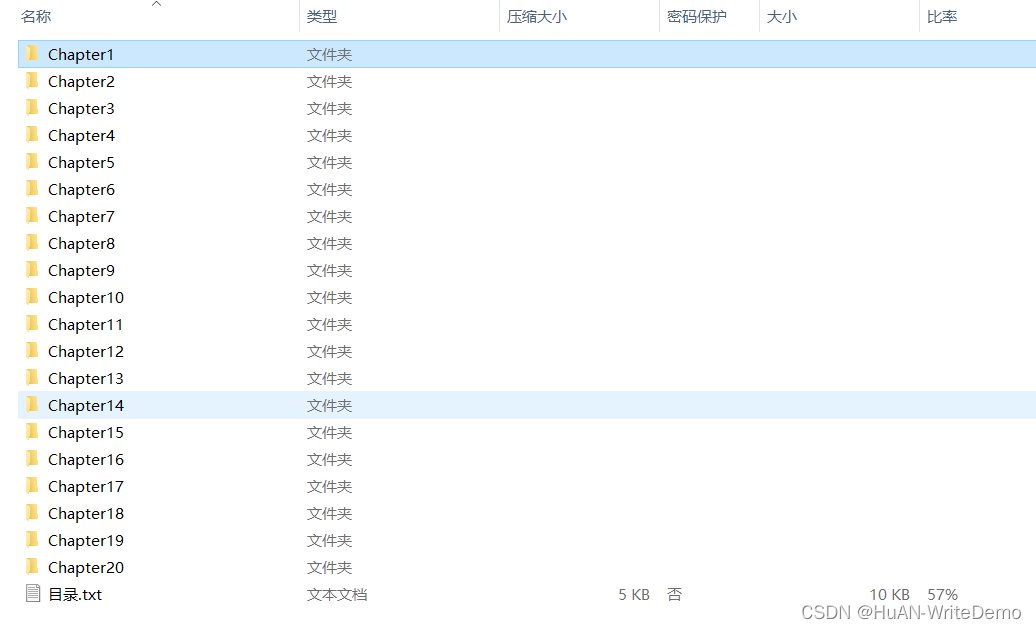Sort by 大小 column header
Viewport: 1036px width, 629px height.
[782, 17]
